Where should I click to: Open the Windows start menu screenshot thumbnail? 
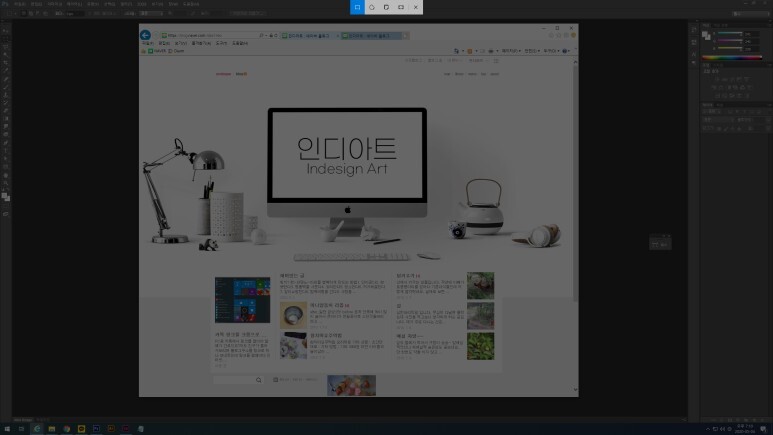point(242,300)
